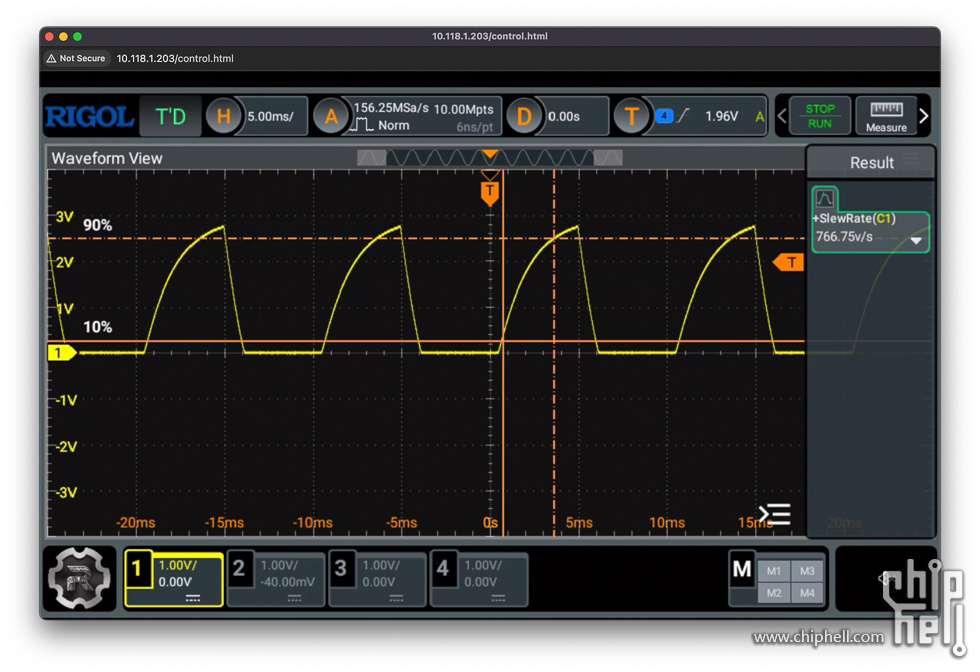Select math channel M2
Image resolution: width=980 pixels, height=672 pixels.
click(774, 593)
